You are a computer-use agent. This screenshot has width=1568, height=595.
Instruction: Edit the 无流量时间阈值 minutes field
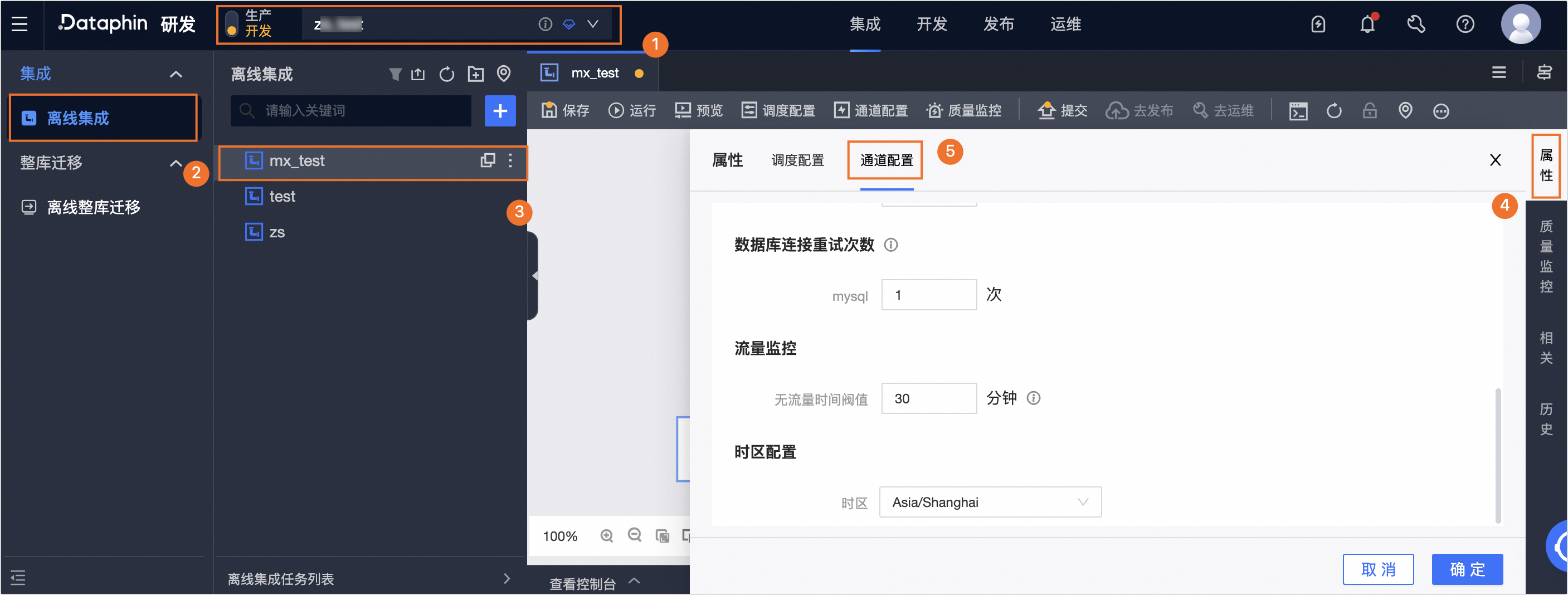coord(929,398)
